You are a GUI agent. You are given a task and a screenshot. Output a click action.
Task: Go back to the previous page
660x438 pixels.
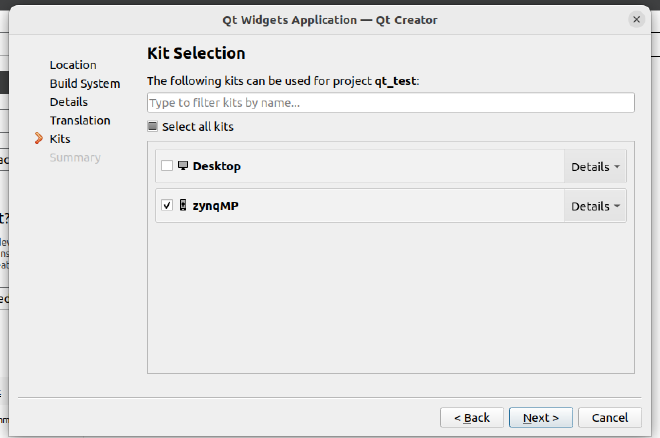click(x=471, y=417)
